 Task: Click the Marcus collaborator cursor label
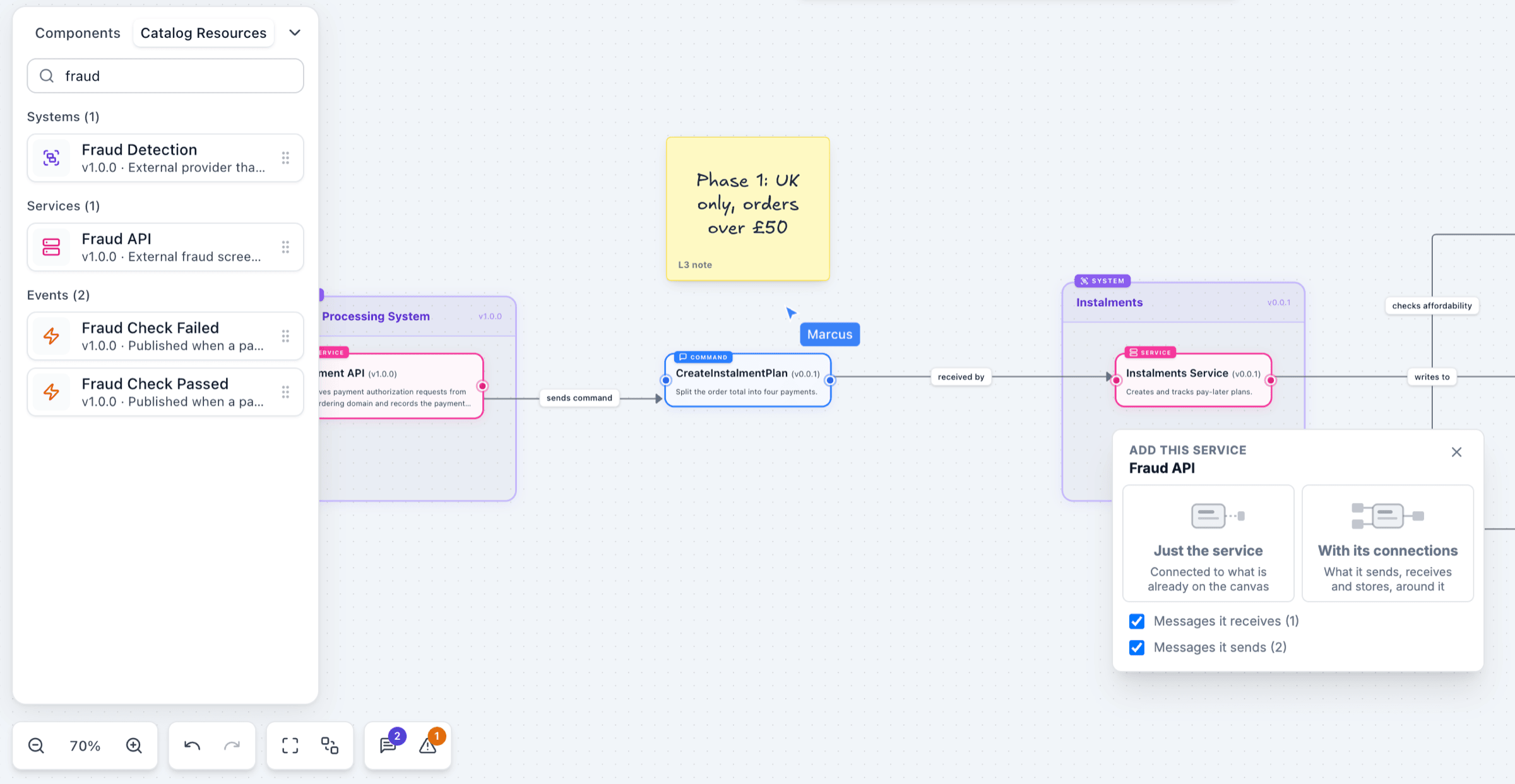coord(829,335)
